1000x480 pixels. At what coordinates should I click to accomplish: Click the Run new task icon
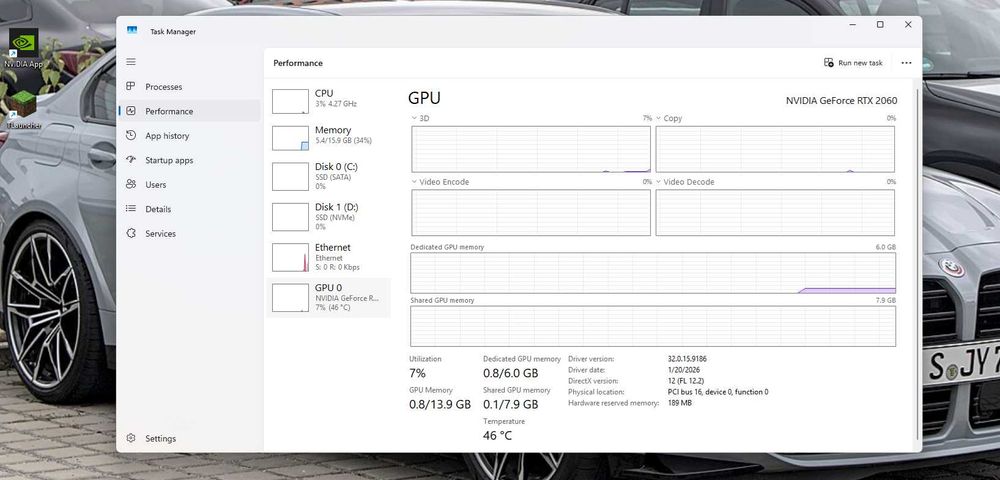pos(828,62)
